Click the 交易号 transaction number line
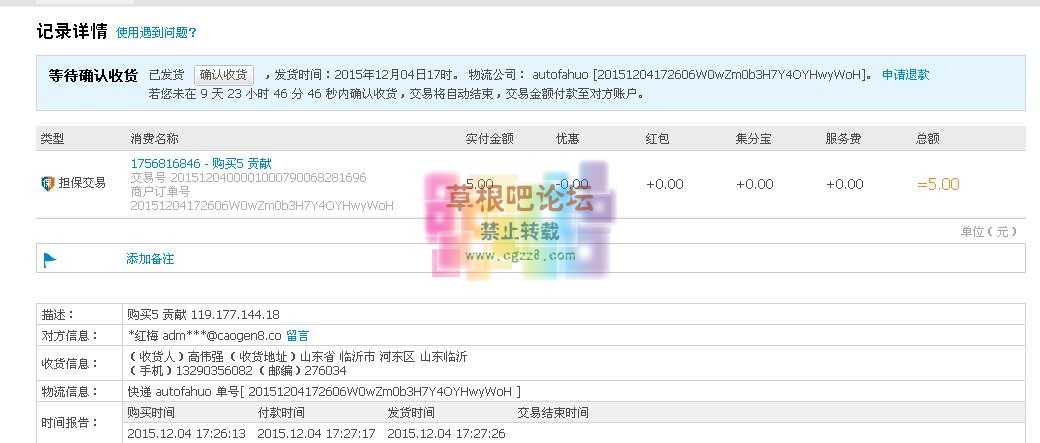The image size is (1040, 443). click(248, 178)
